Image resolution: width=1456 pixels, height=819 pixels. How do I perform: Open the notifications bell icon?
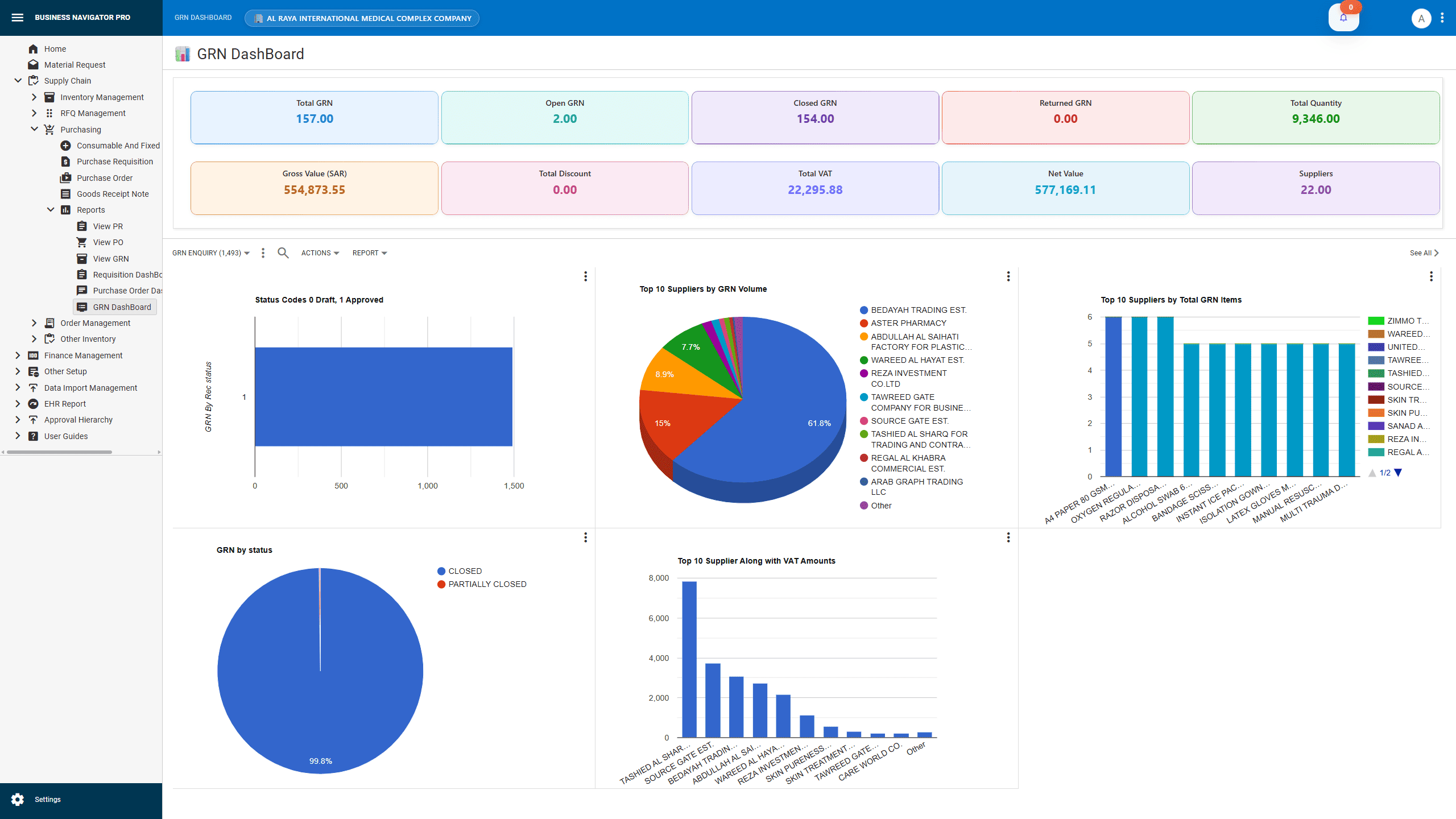pos(1343,17)
